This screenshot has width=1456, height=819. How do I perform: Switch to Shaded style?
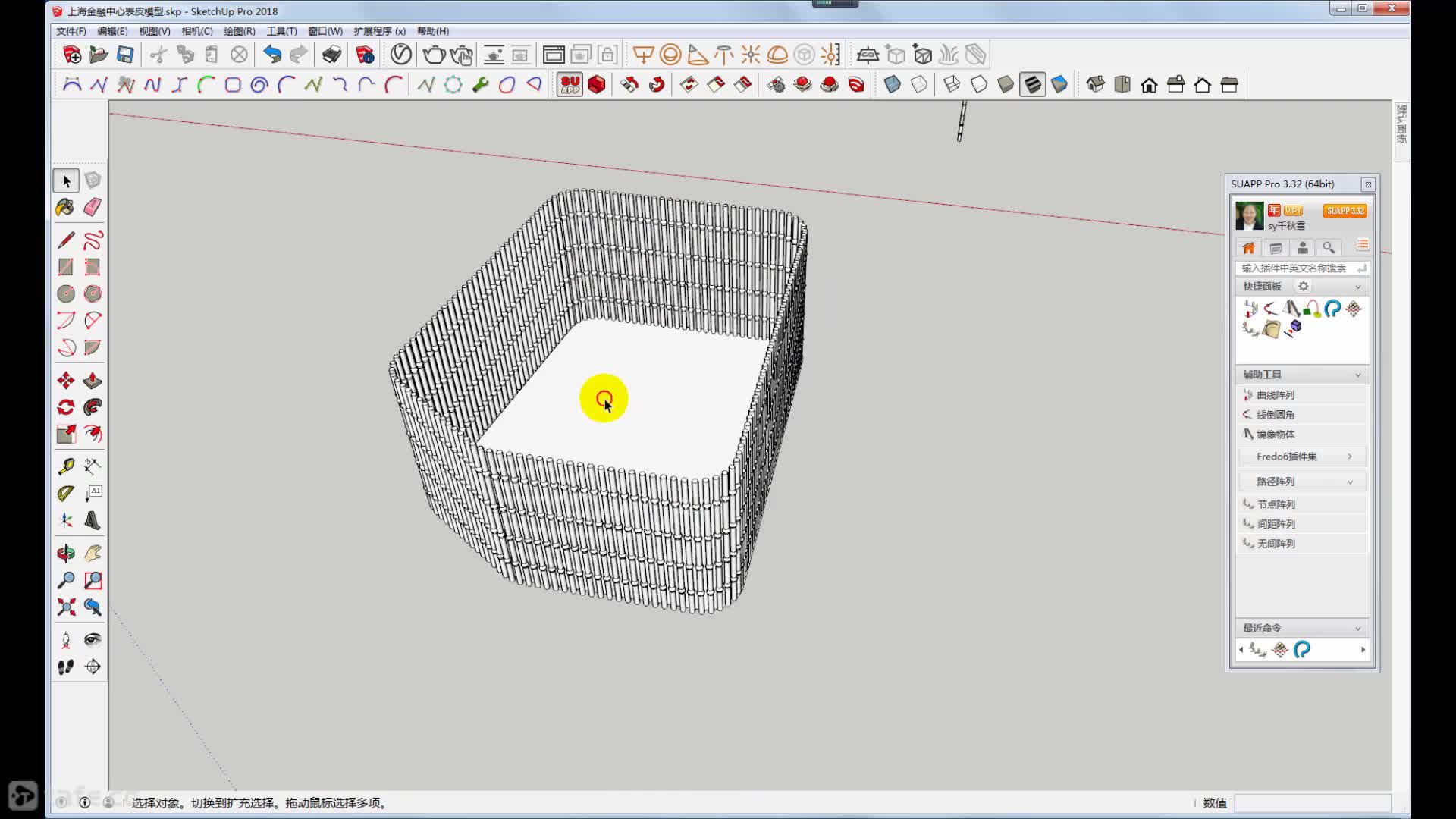click(1006, 84)
